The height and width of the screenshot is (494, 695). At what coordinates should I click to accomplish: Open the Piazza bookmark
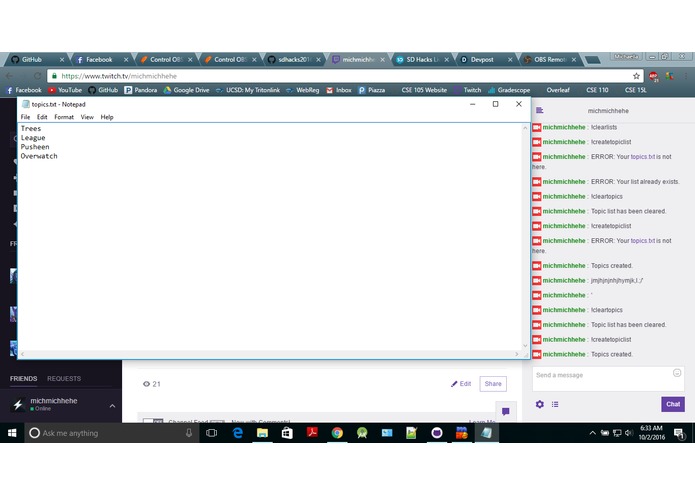tap(371, 90)
